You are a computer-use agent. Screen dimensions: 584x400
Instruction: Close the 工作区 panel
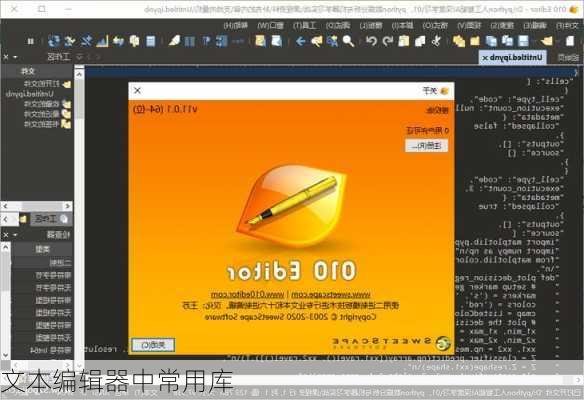click(6, 57)
